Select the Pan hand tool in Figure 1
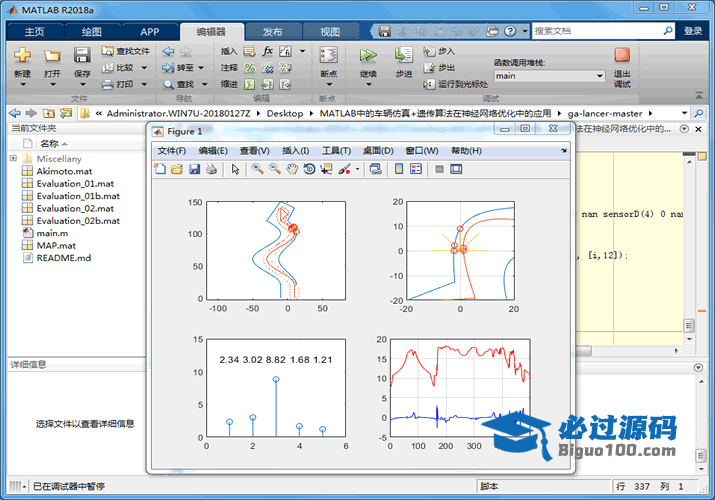The image size is (715, 500). (292, 169)
